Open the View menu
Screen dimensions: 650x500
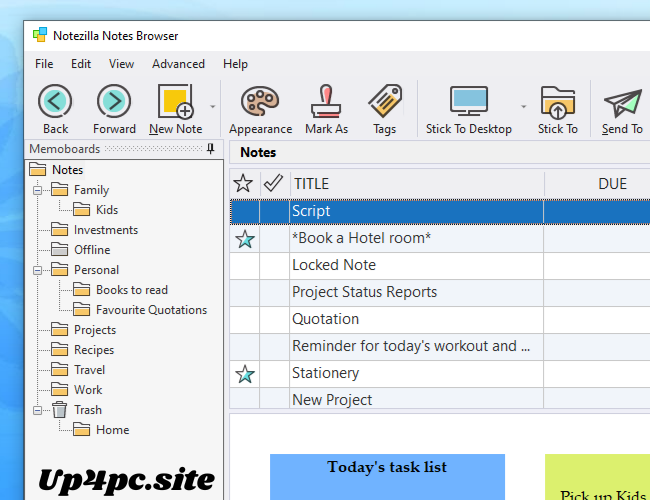coord(121,64)
